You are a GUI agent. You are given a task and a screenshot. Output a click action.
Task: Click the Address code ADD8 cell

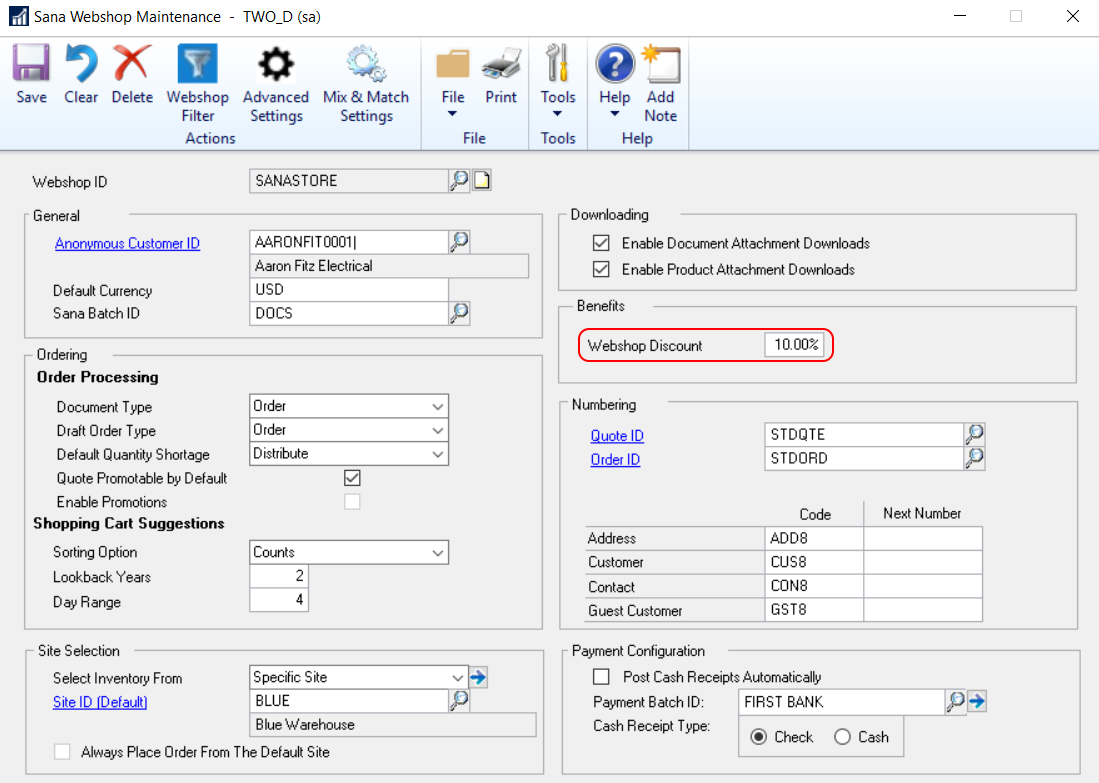(814, 538)
